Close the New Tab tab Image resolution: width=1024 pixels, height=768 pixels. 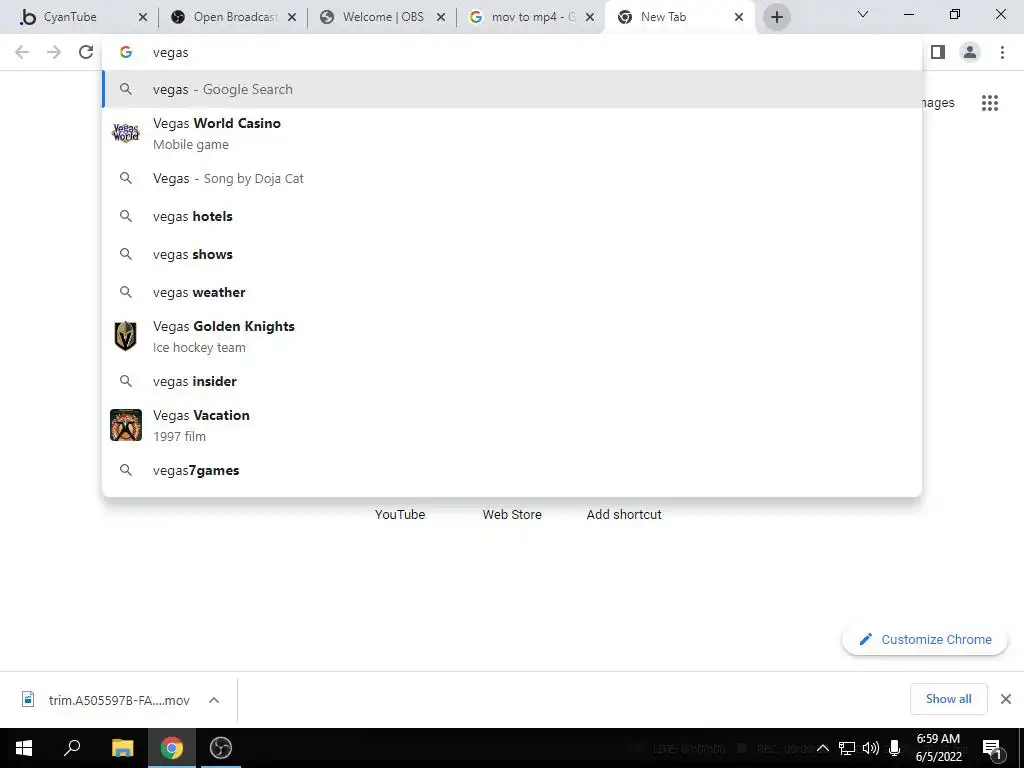739,18
